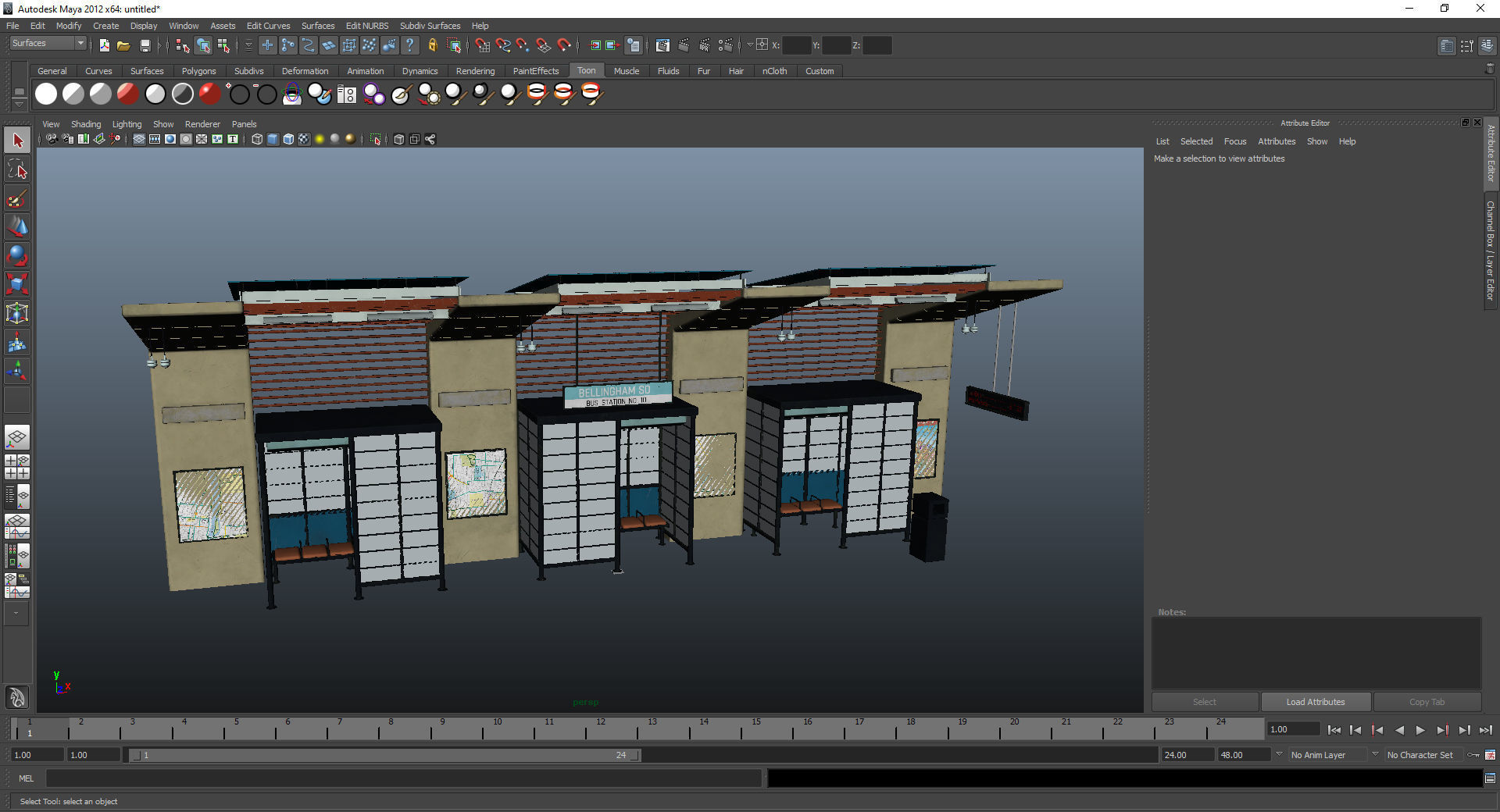This screenshot has width=1500, height=812.
Task: Click the Load Attributes button
Action: (1316, 702)
